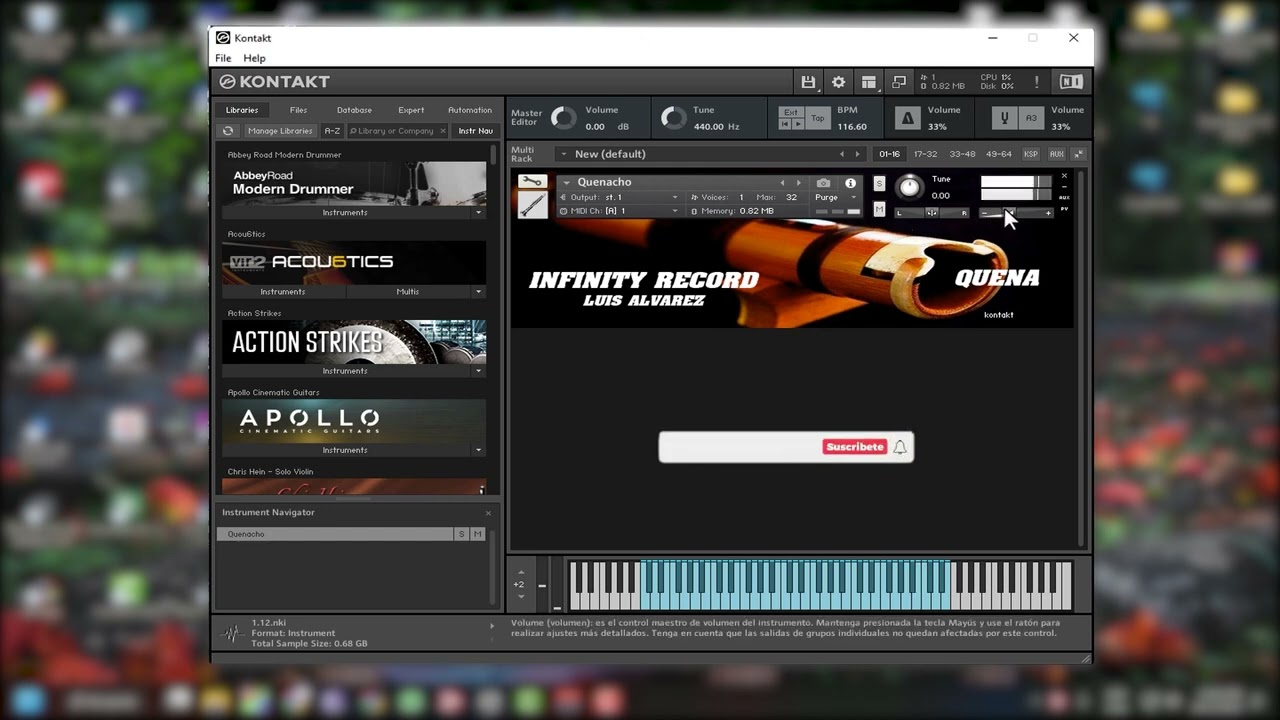This screenshot has height=720, width=1280.
Task: Mute the Quenacho instrument in rack header
Action: [879, 209]
